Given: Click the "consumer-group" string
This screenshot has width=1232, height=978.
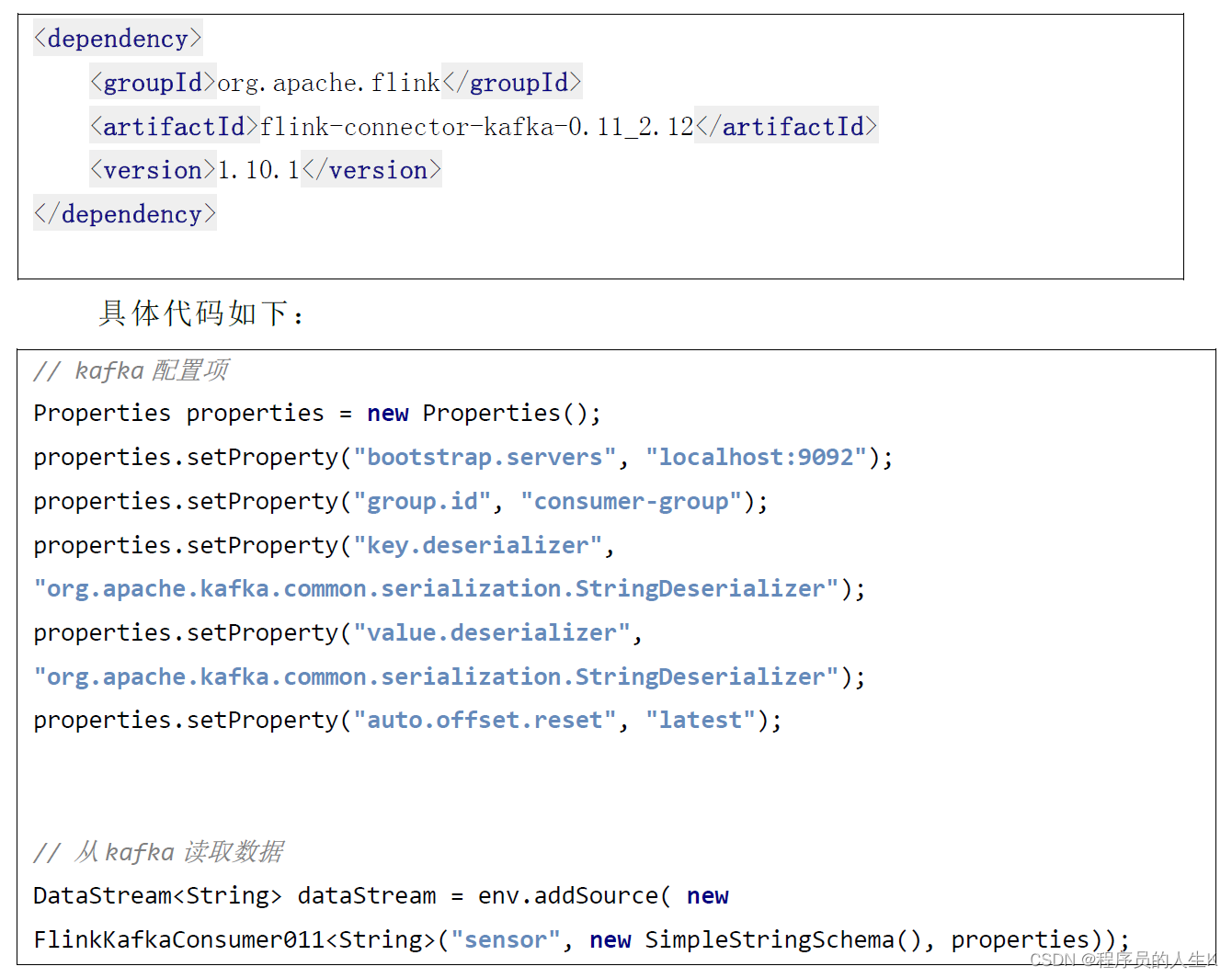Looking at the screenshot, I should click(x=631, y=501).
